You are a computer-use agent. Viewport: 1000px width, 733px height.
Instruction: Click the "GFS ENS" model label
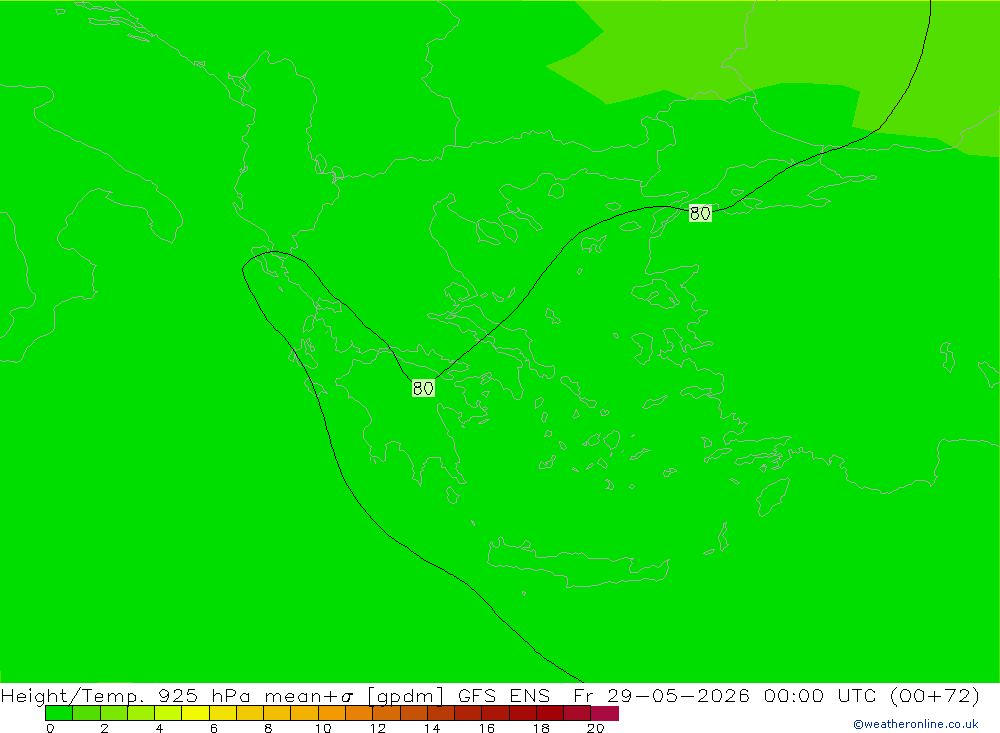click(x=504, y=695)
